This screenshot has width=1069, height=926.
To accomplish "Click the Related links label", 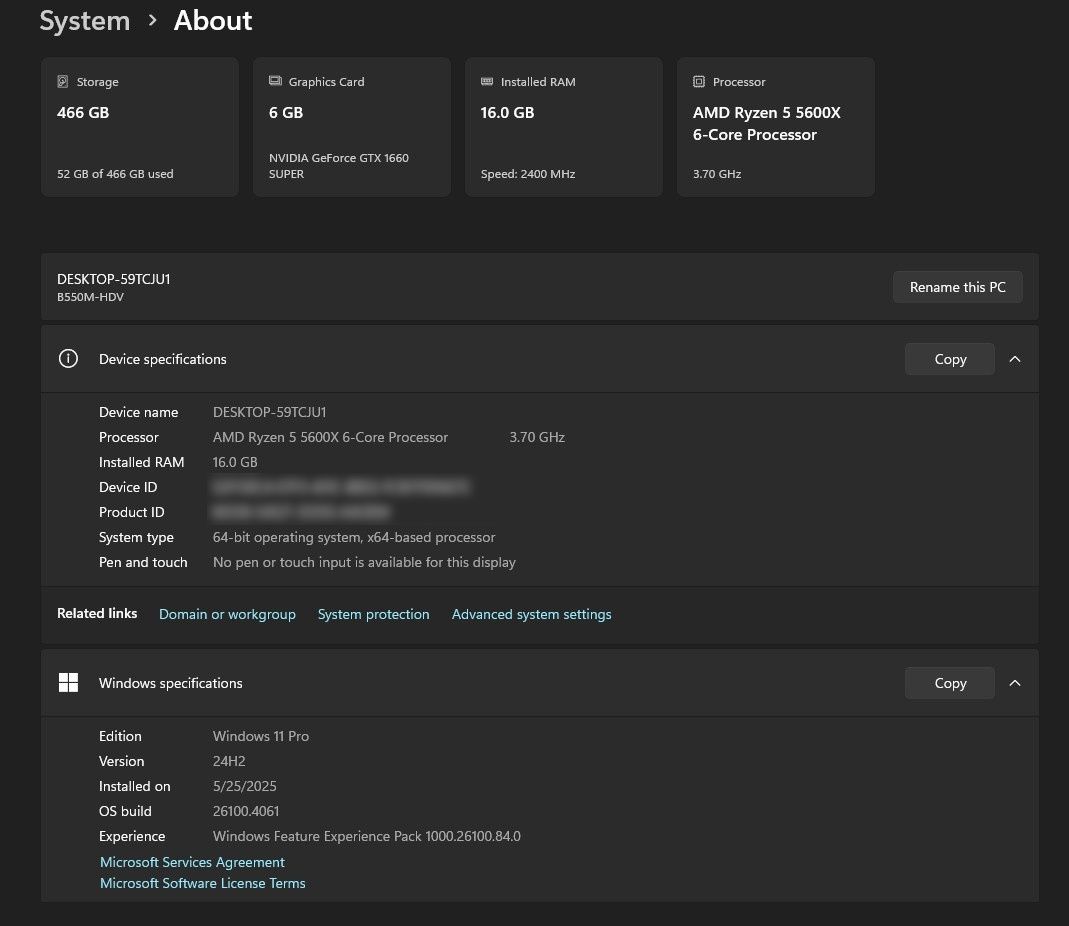I will [x=97, y=613].
